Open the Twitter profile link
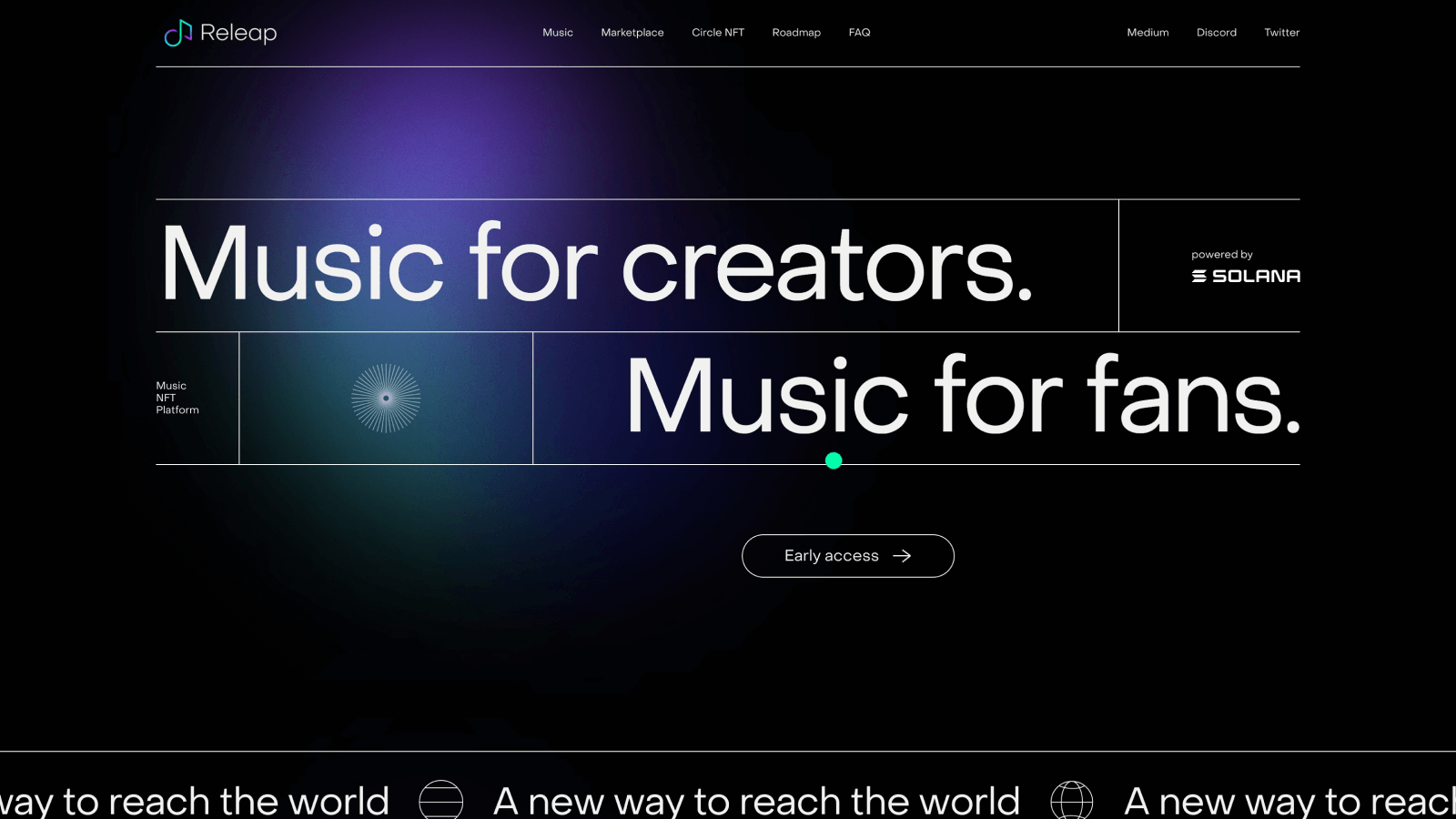This screenshot has width=1456, height=819. click(1281, 33)
